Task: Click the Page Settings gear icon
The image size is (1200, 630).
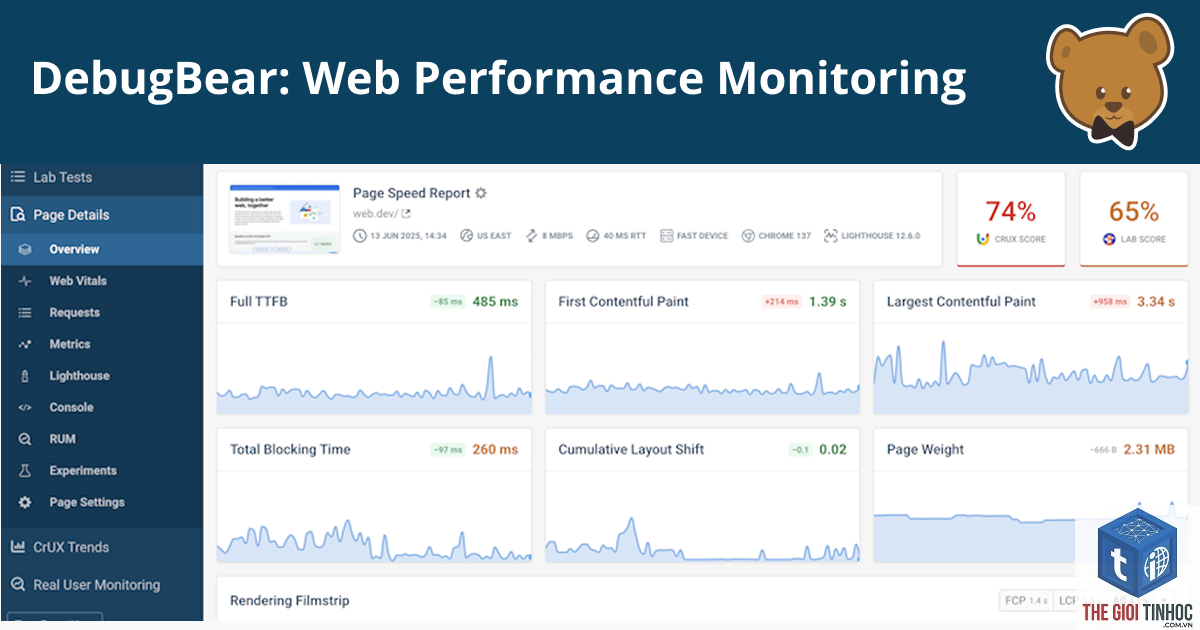Action: click(25, 503)
